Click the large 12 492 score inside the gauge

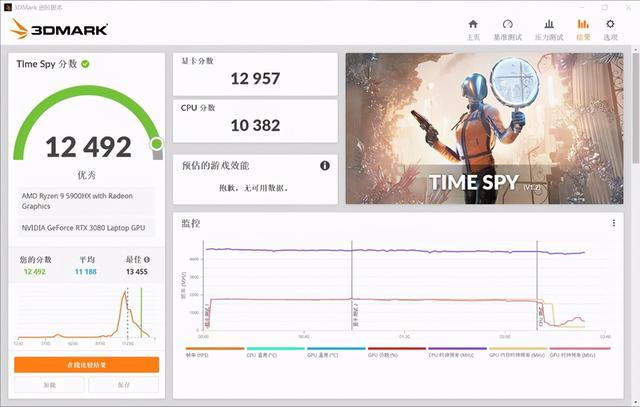click(88, 147)
